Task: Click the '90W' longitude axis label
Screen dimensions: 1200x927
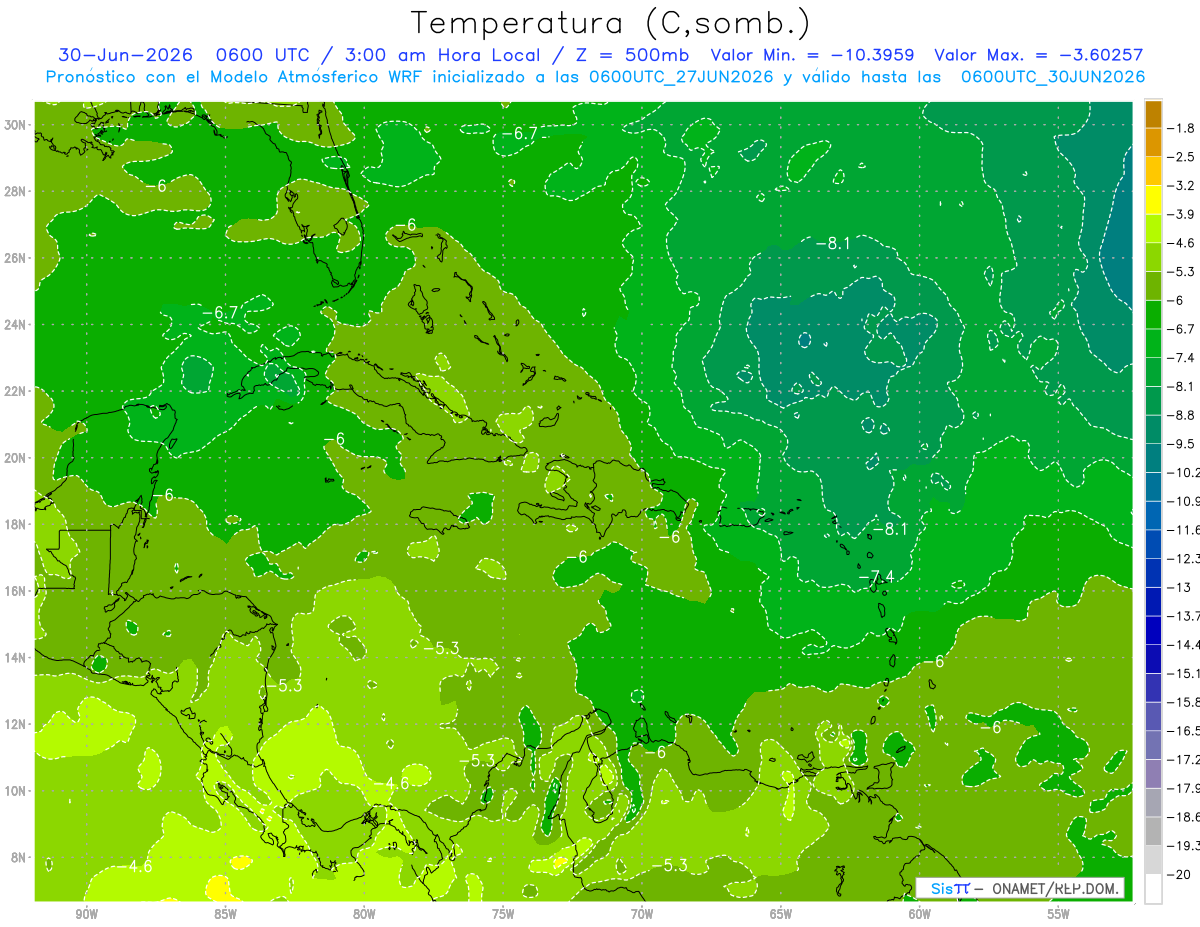Action: [x=87, y=914]
